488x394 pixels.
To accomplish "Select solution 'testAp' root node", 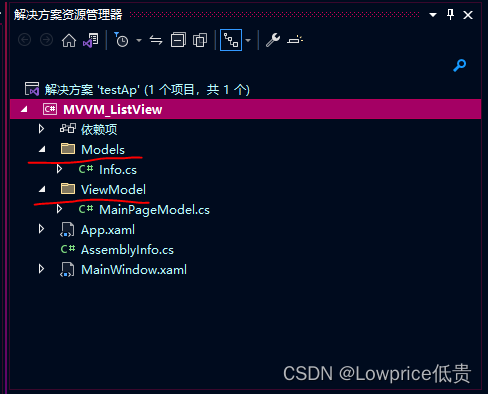I will click(x=147, y=90).
